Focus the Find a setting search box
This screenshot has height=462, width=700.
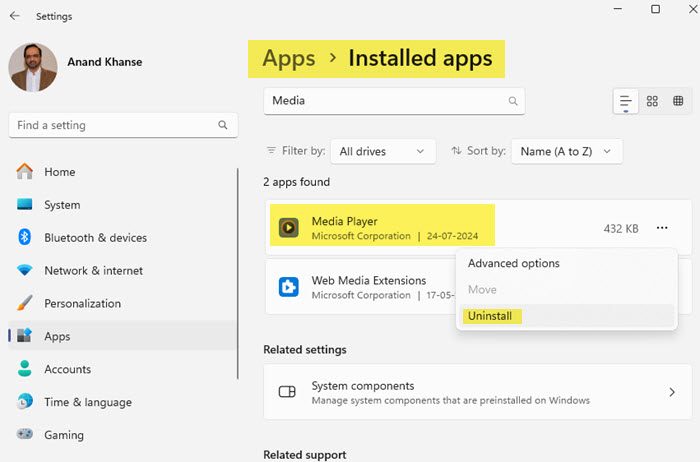[123, 125]
